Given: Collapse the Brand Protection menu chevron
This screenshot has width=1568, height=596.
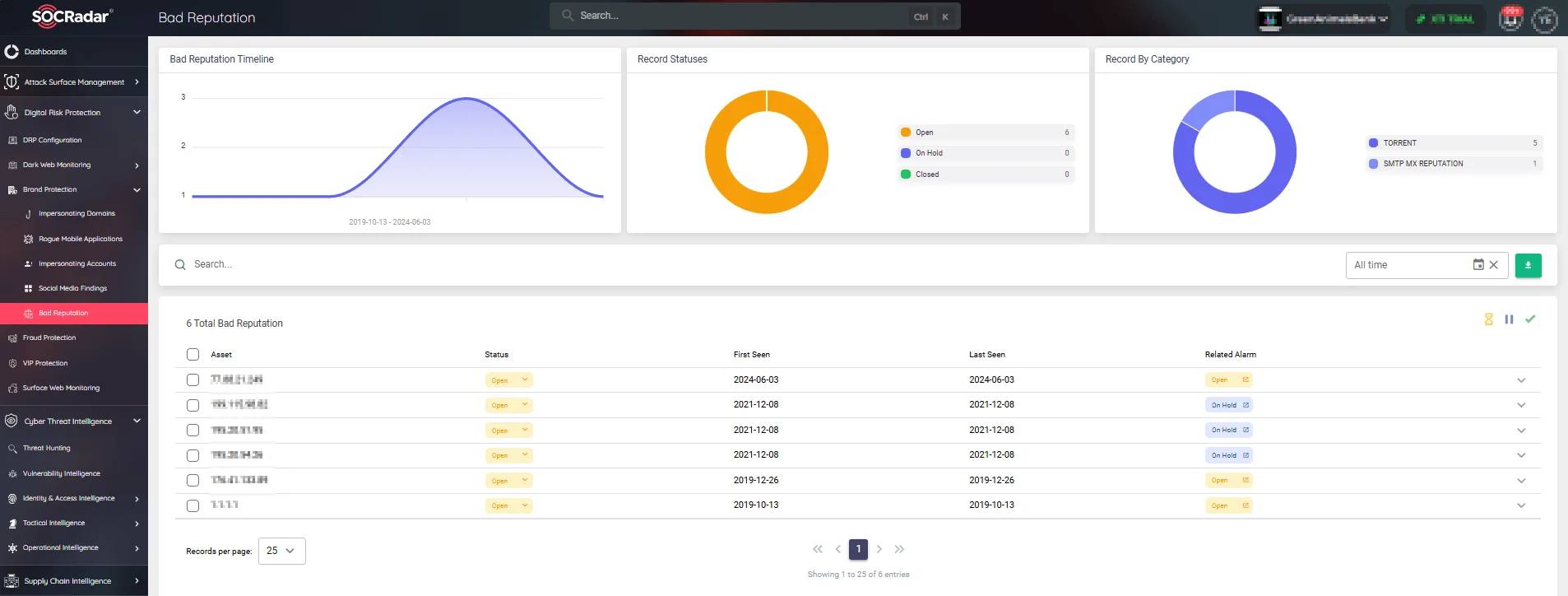Looking at the screenshot, I should pyautogui.click(x=137, y=190).
